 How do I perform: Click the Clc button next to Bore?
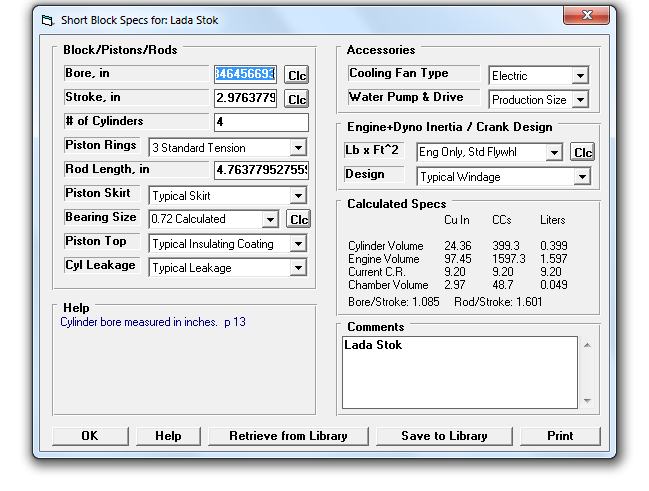tap(297, 75)
